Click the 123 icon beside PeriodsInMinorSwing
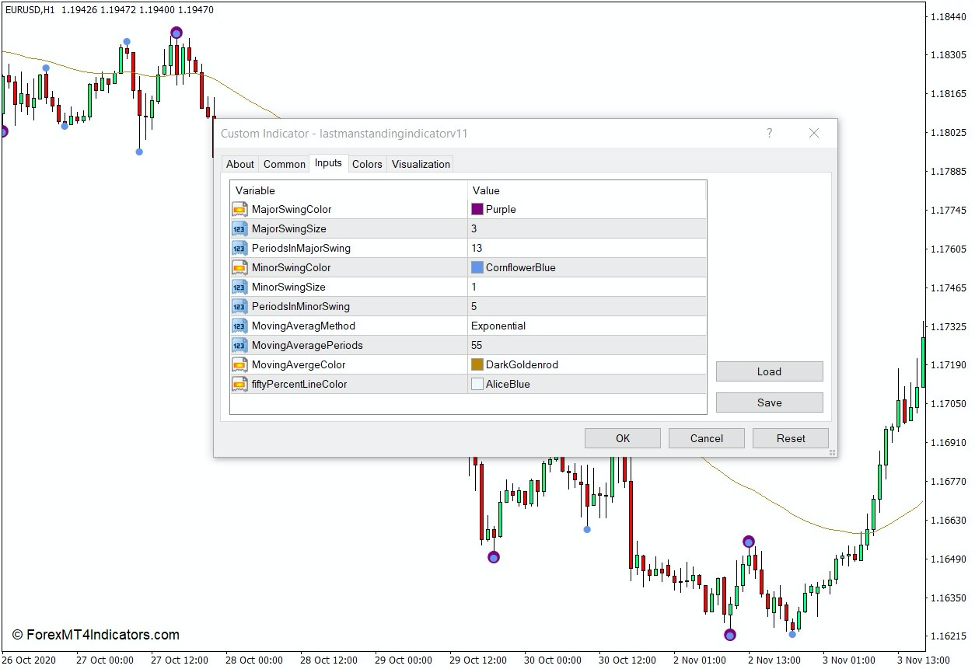Image resolution: width=977 pixels, height=670 pixels. (239, 306)
